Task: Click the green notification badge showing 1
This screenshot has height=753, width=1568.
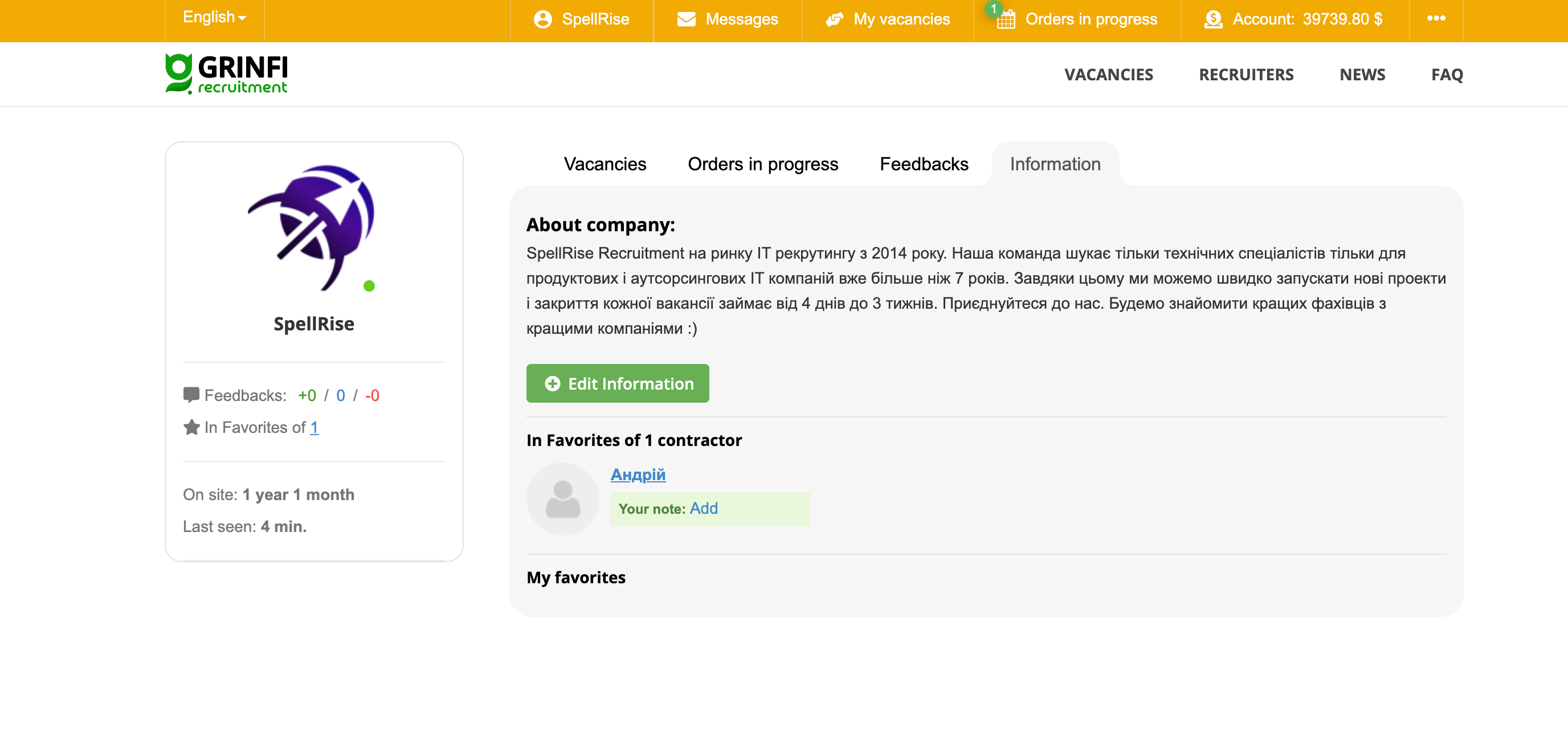Action: click(994, 9)
